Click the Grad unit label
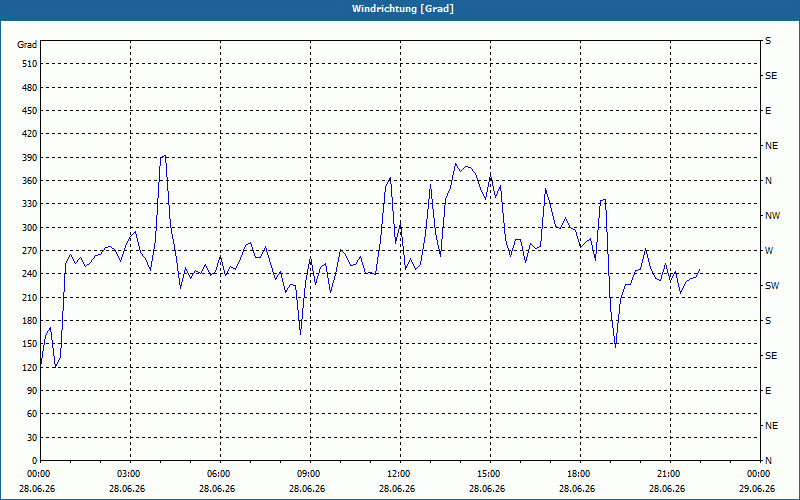The height and width of the screenshot is (500, 800). coord(27,45)
